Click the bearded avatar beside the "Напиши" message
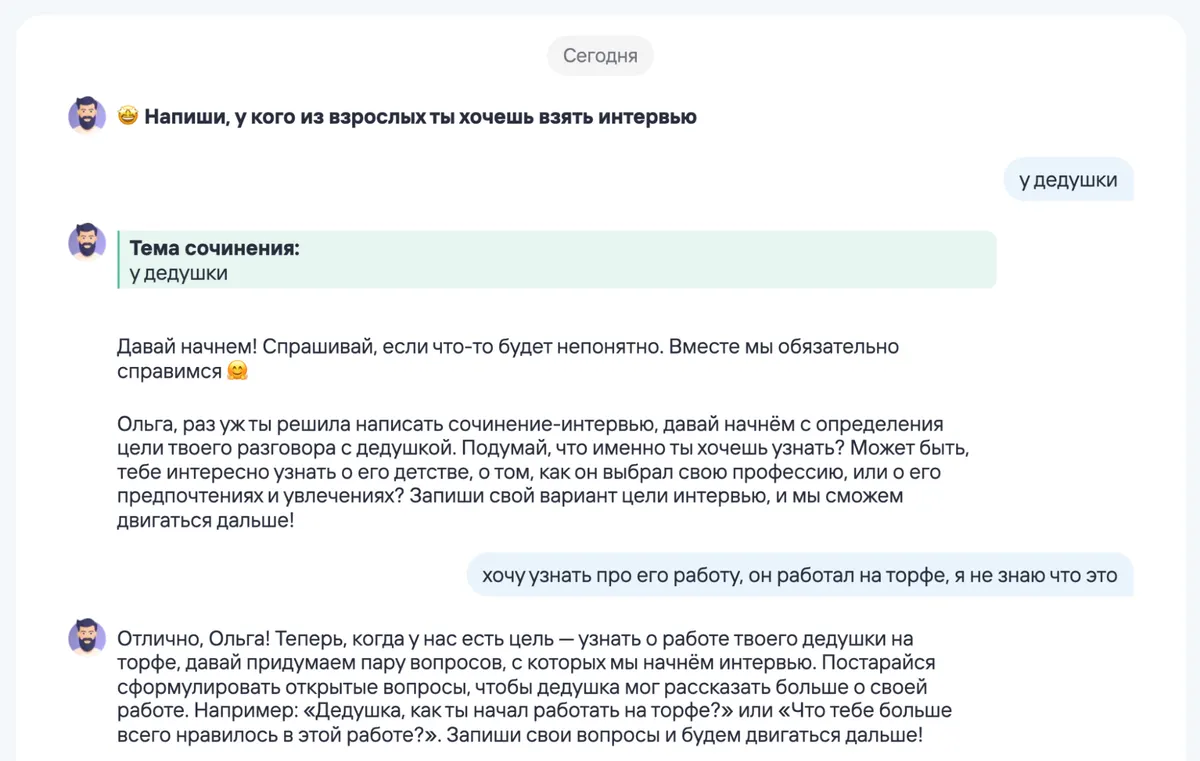1200x761 pixels. tap(87, 116)
